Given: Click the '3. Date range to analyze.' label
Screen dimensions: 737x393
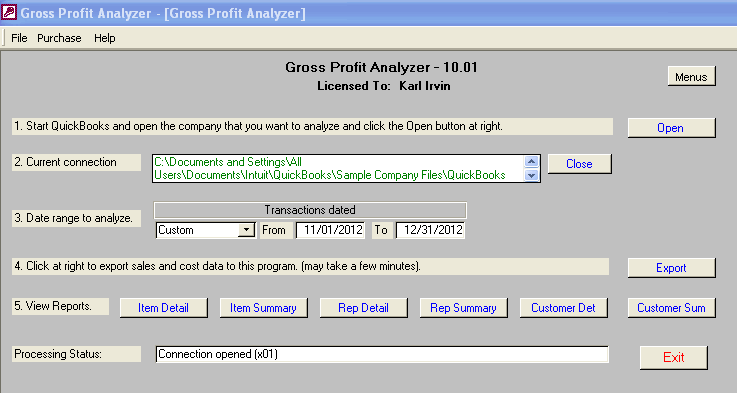Looking at the screenshot, I should (76, 218).
